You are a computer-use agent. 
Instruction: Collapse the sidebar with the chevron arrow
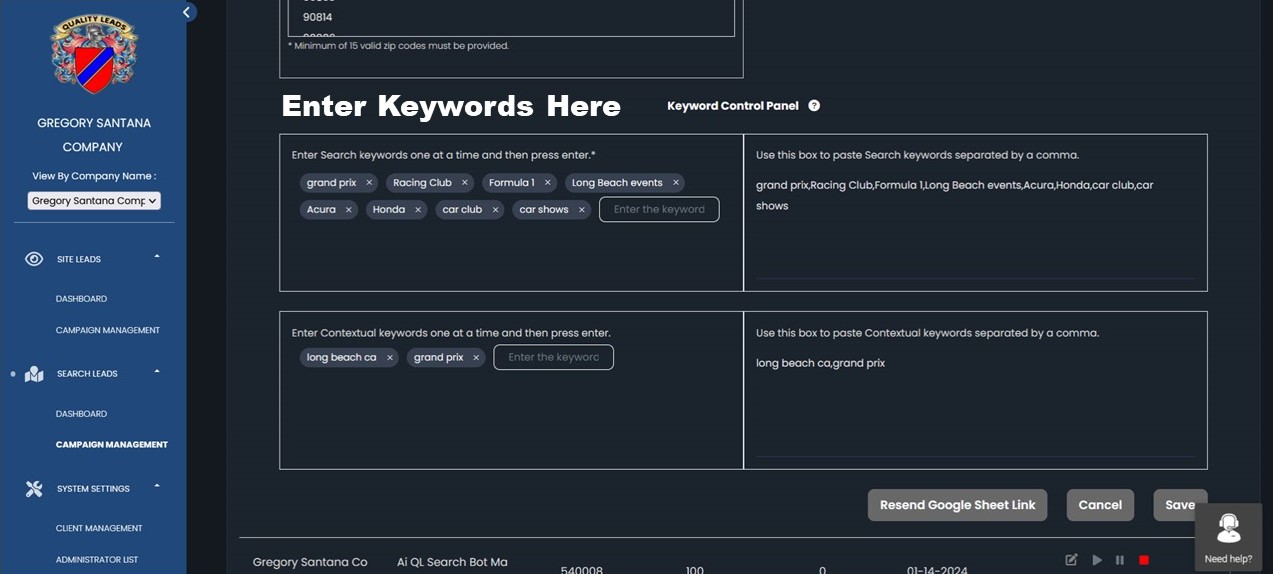186,12
